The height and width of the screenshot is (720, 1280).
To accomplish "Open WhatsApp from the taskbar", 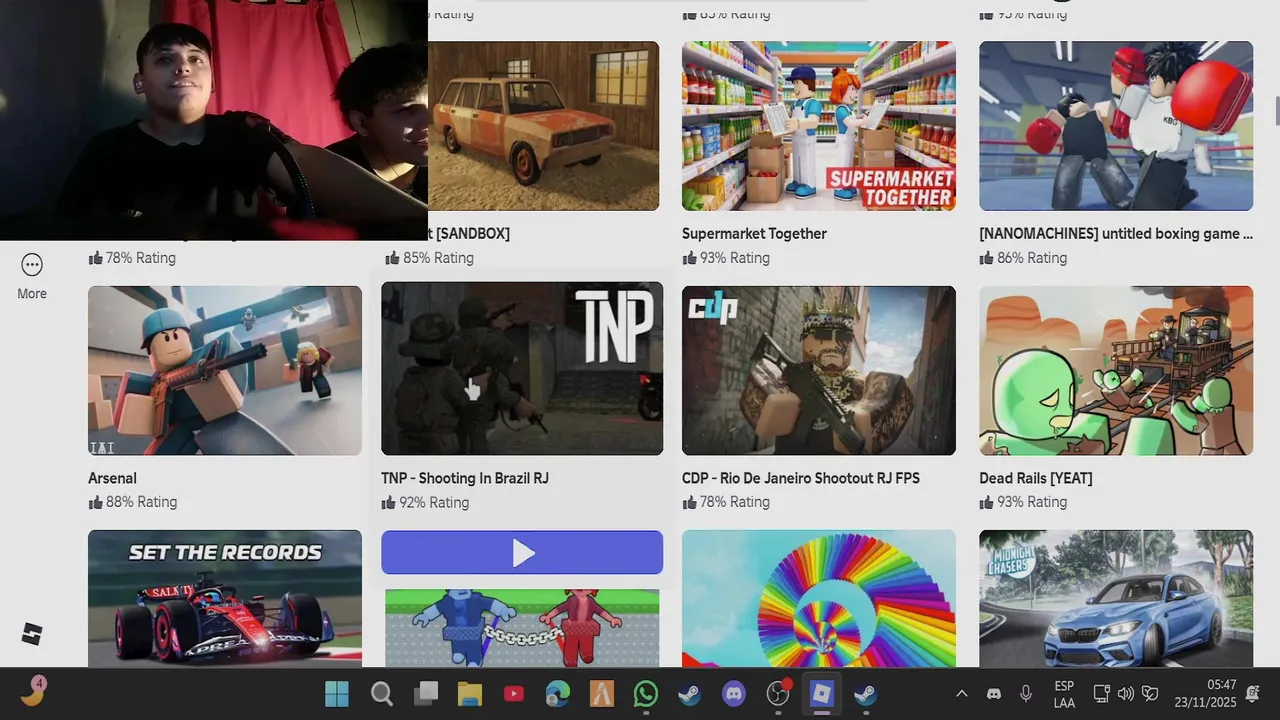I will (x=646, y=693).
